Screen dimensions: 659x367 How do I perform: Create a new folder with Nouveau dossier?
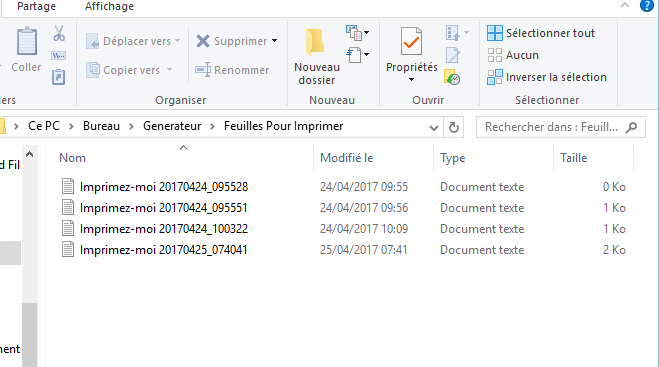[x=316, y=56]
